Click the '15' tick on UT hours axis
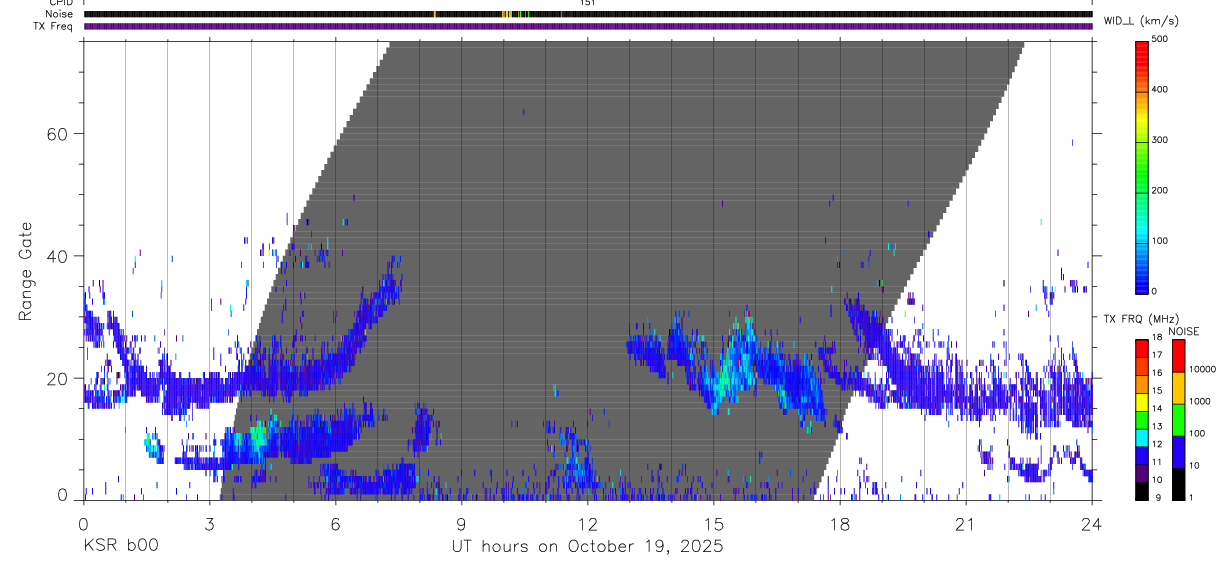 pos(713,523)
